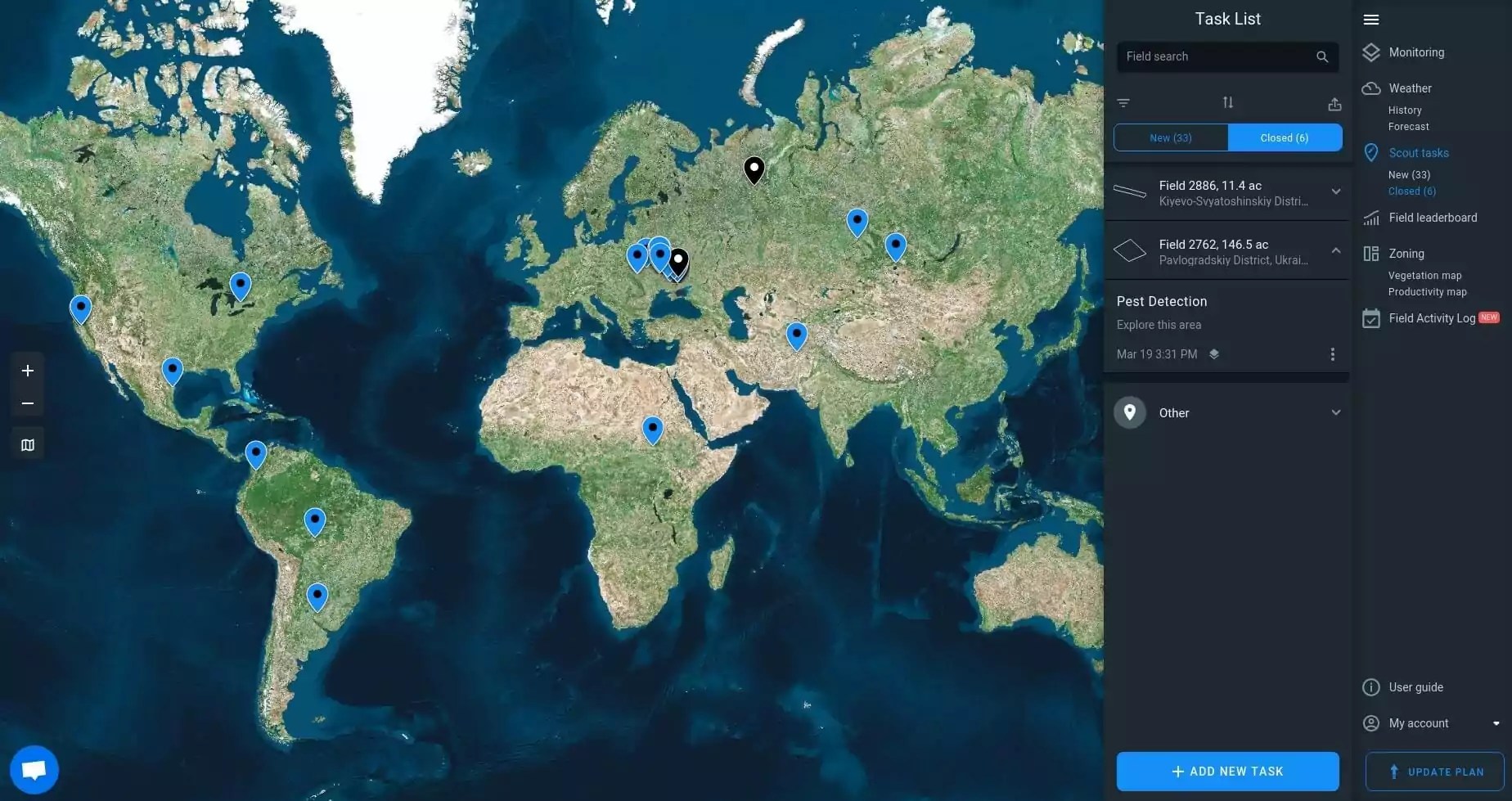Select the black pin in northern Russia
The height and width of the screenshot is (801, 1512).
pos(754,169)
